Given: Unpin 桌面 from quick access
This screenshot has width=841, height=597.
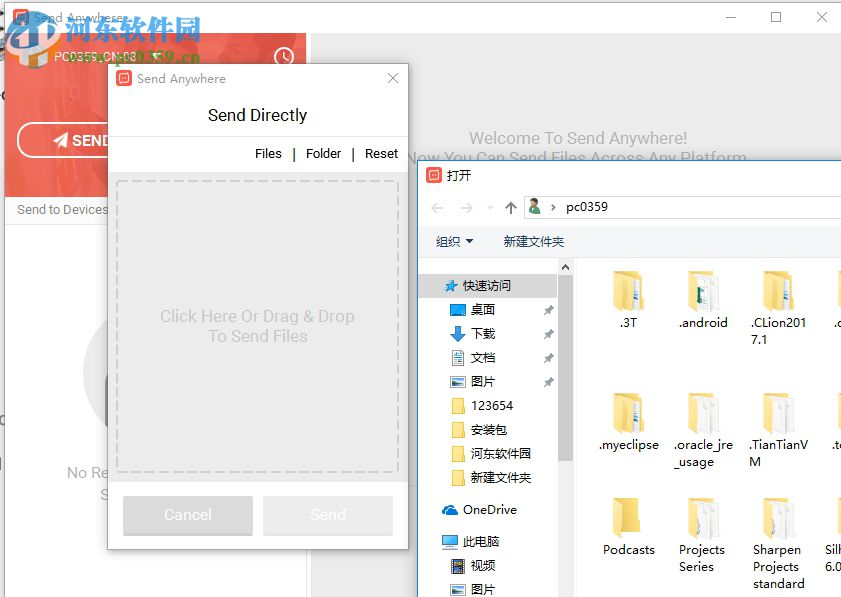Looking at the screenshot, I should (x=549, y=310).
